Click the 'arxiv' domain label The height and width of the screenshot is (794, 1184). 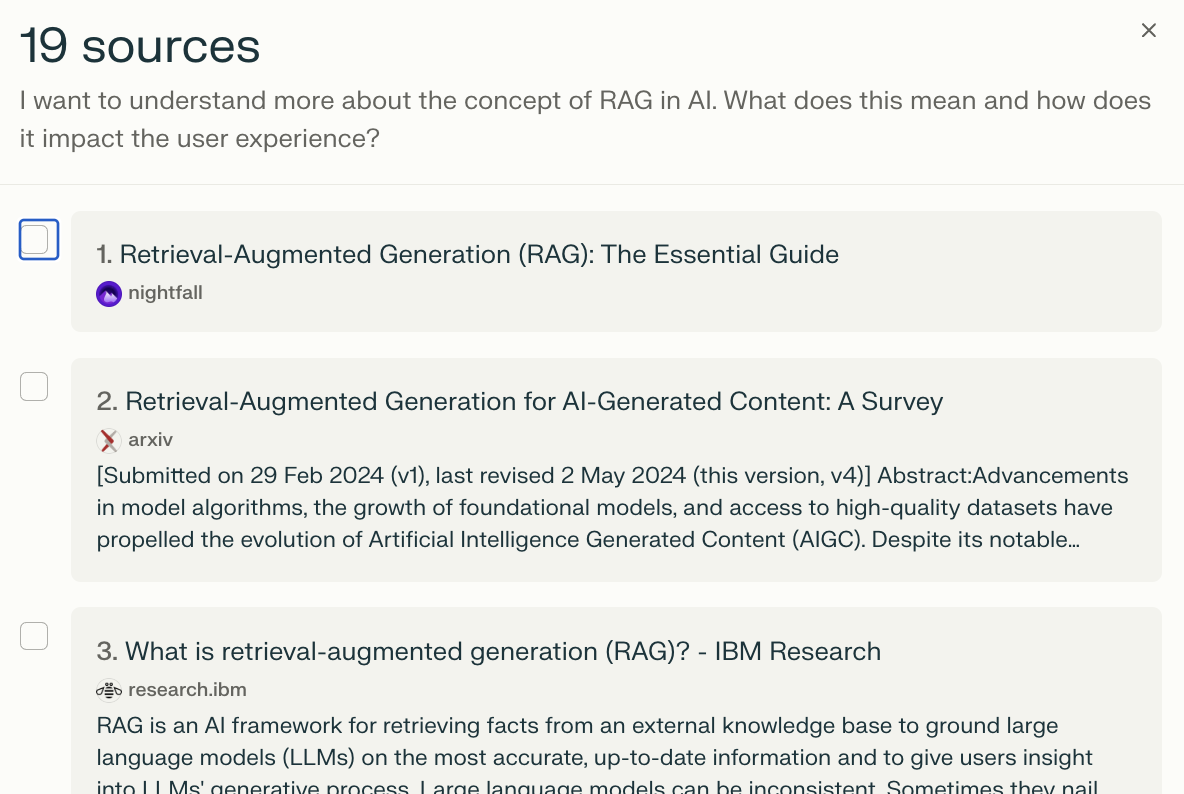[151, 440]
